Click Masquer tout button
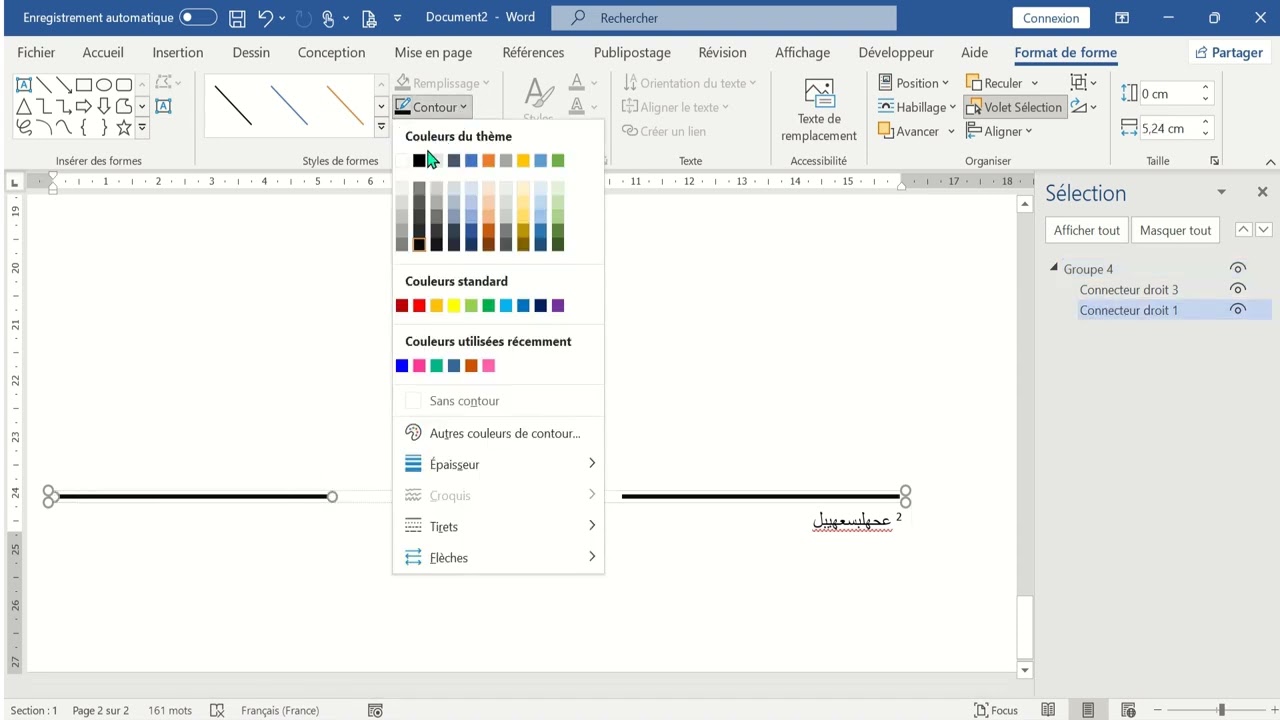1280x720 pixels. point(1175,230)
